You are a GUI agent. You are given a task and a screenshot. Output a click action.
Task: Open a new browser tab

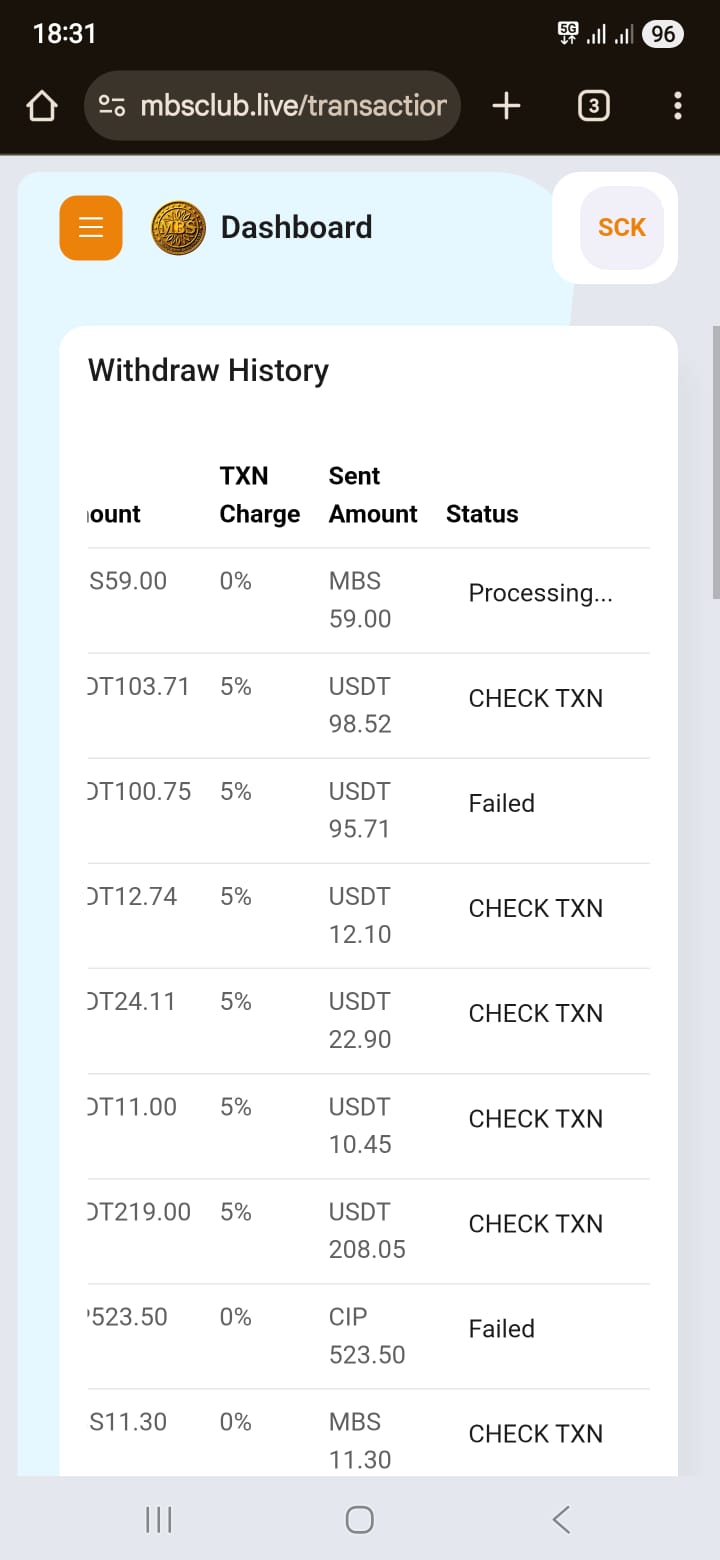click(x=507, y=106)
